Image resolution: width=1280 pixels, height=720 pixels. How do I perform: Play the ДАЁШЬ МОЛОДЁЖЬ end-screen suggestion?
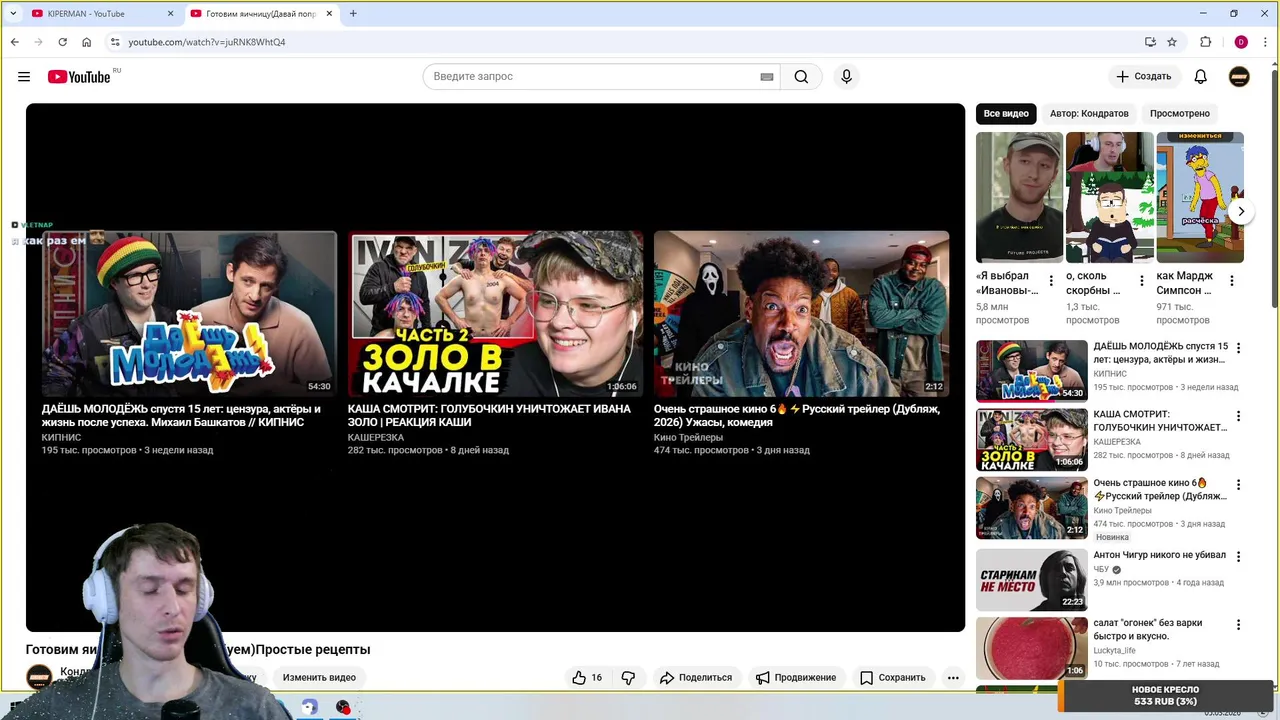click(x=189, y=314)
